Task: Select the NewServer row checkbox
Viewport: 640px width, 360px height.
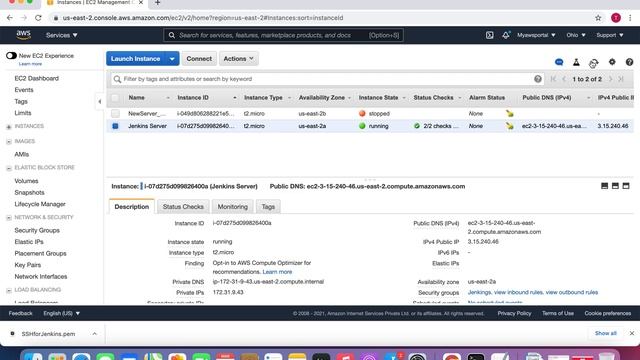Action: point(115,113)
